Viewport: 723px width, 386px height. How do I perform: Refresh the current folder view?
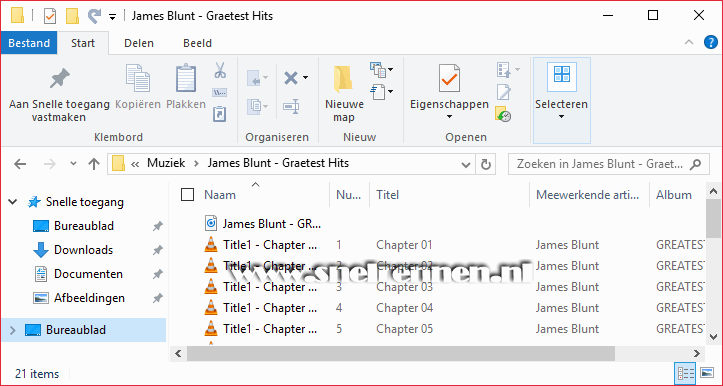click(x=486, y=164)
